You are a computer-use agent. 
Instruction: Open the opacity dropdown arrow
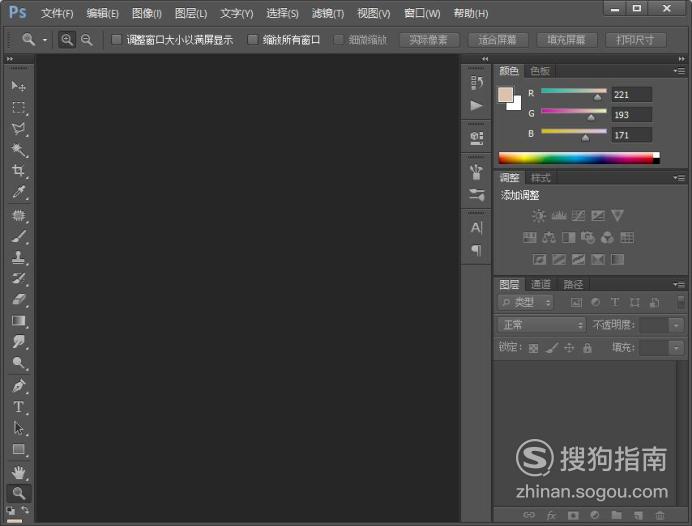point(676,325)
